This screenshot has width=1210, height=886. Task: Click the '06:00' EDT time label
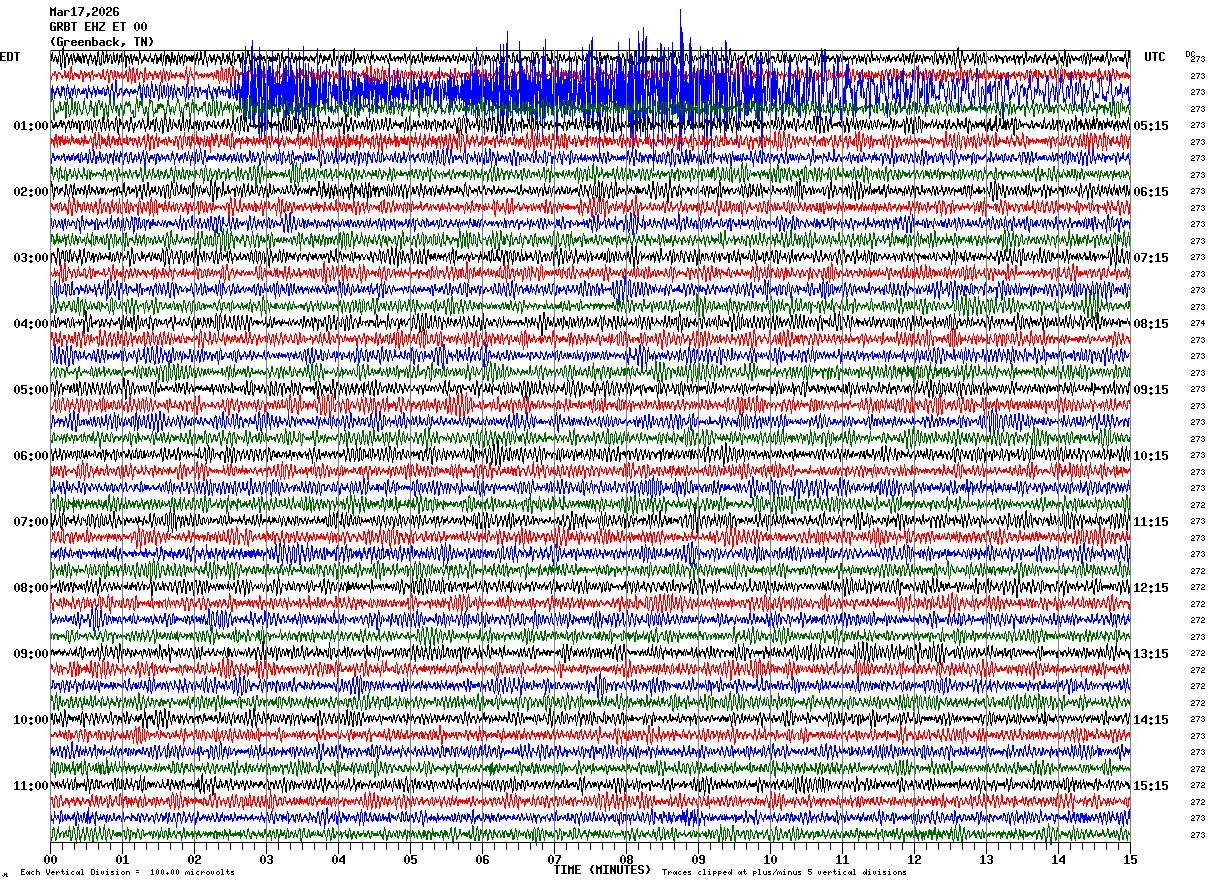click(31, 456)
